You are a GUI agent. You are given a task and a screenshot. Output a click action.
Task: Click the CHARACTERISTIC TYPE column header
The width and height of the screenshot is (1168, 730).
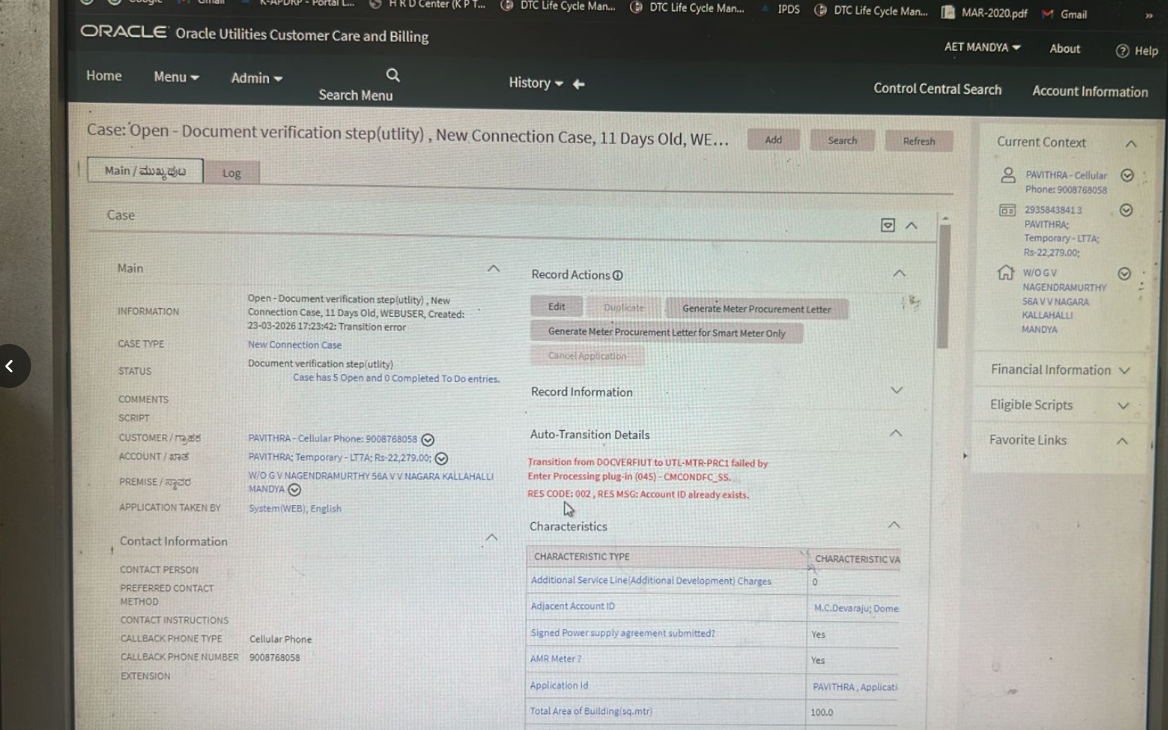click(667, 557)
